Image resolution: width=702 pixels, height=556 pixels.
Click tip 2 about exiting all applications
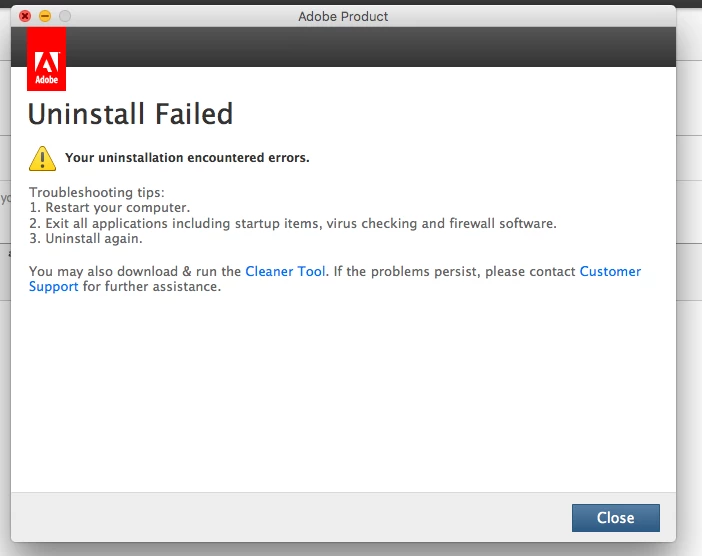293,223
